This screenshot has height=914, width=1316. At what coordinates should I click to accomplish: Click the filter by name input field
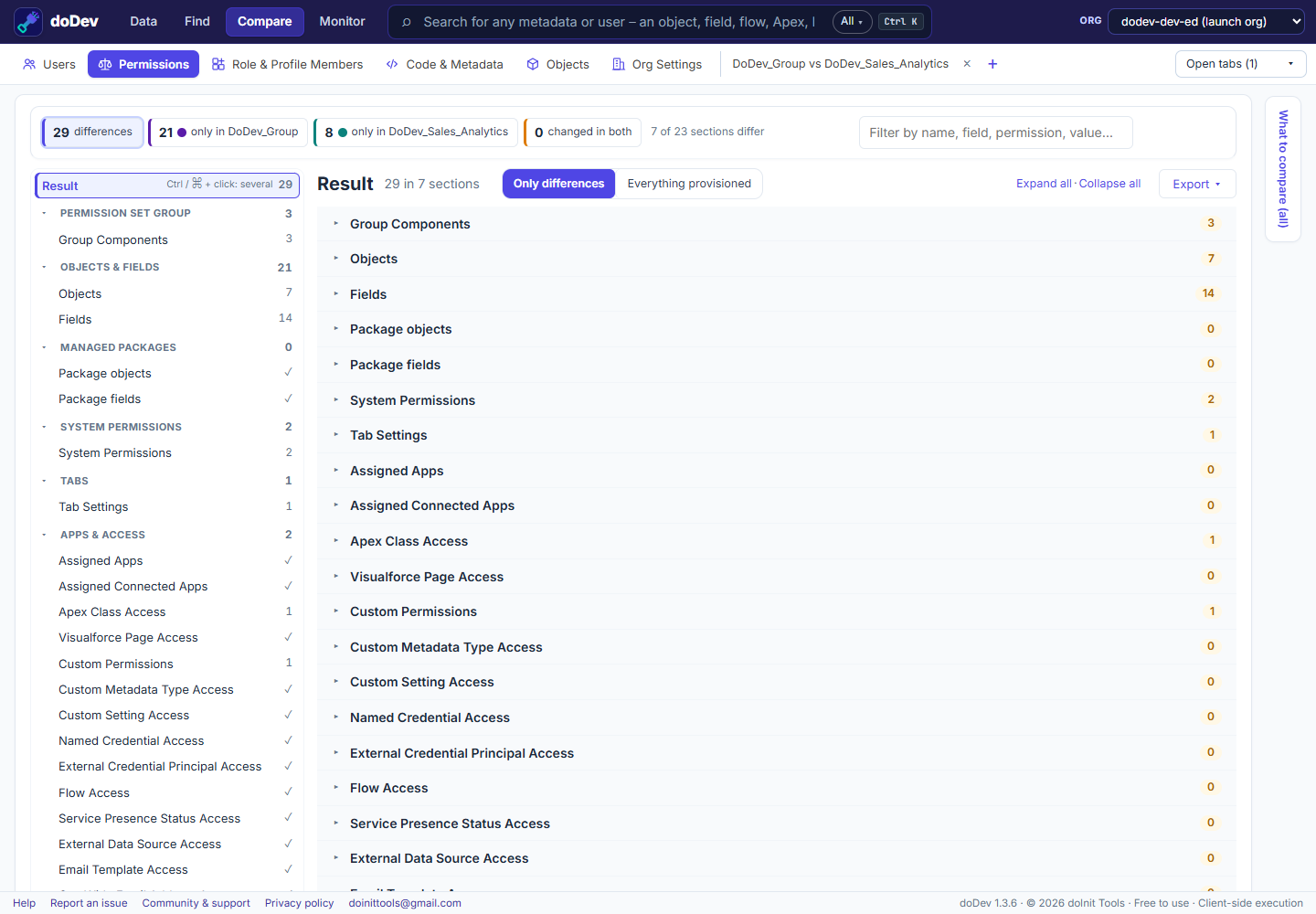click(x=996, y=133)
